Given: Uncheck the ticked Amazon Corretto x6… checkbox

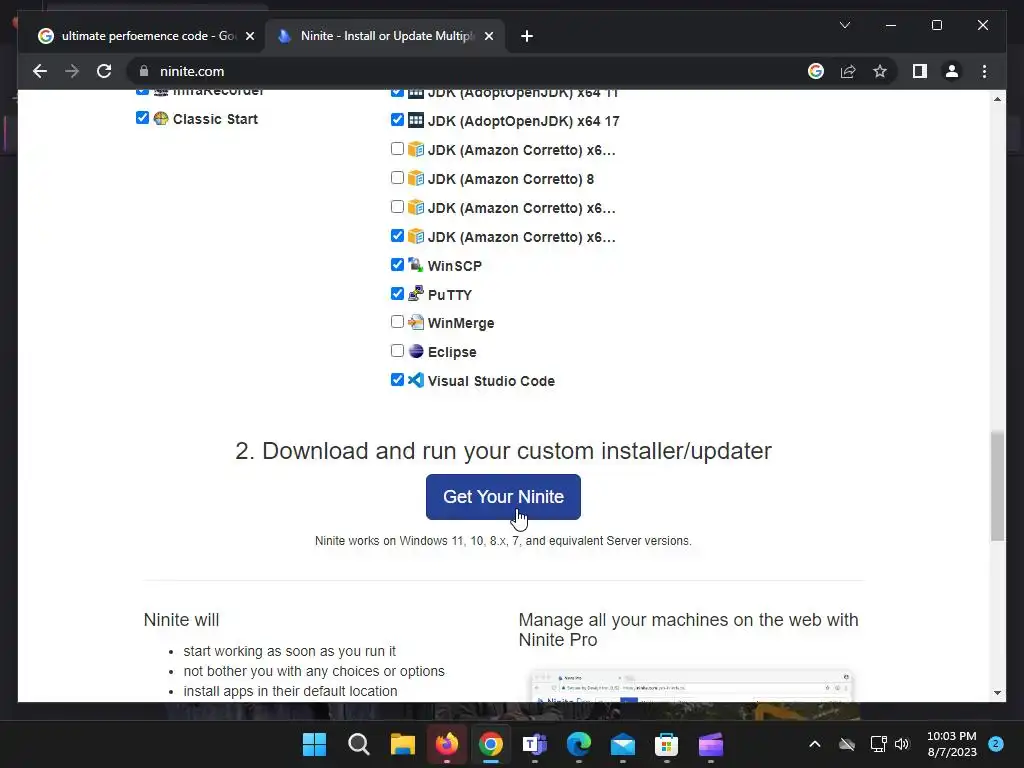Looking at the screenshot, I should tap(397, 235).
